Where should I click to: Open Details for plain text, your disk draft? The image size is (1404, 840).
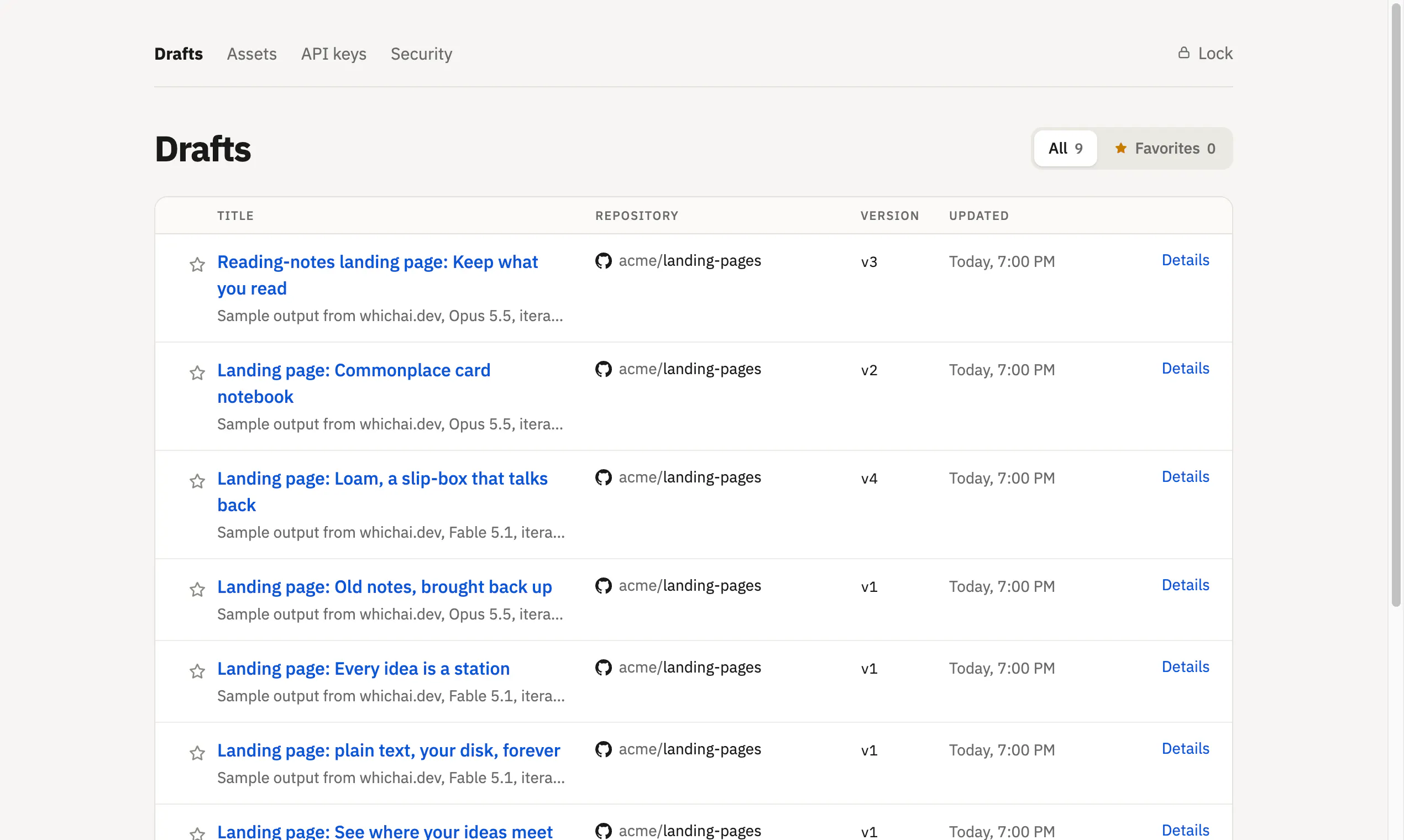(x=1186, y=748)
